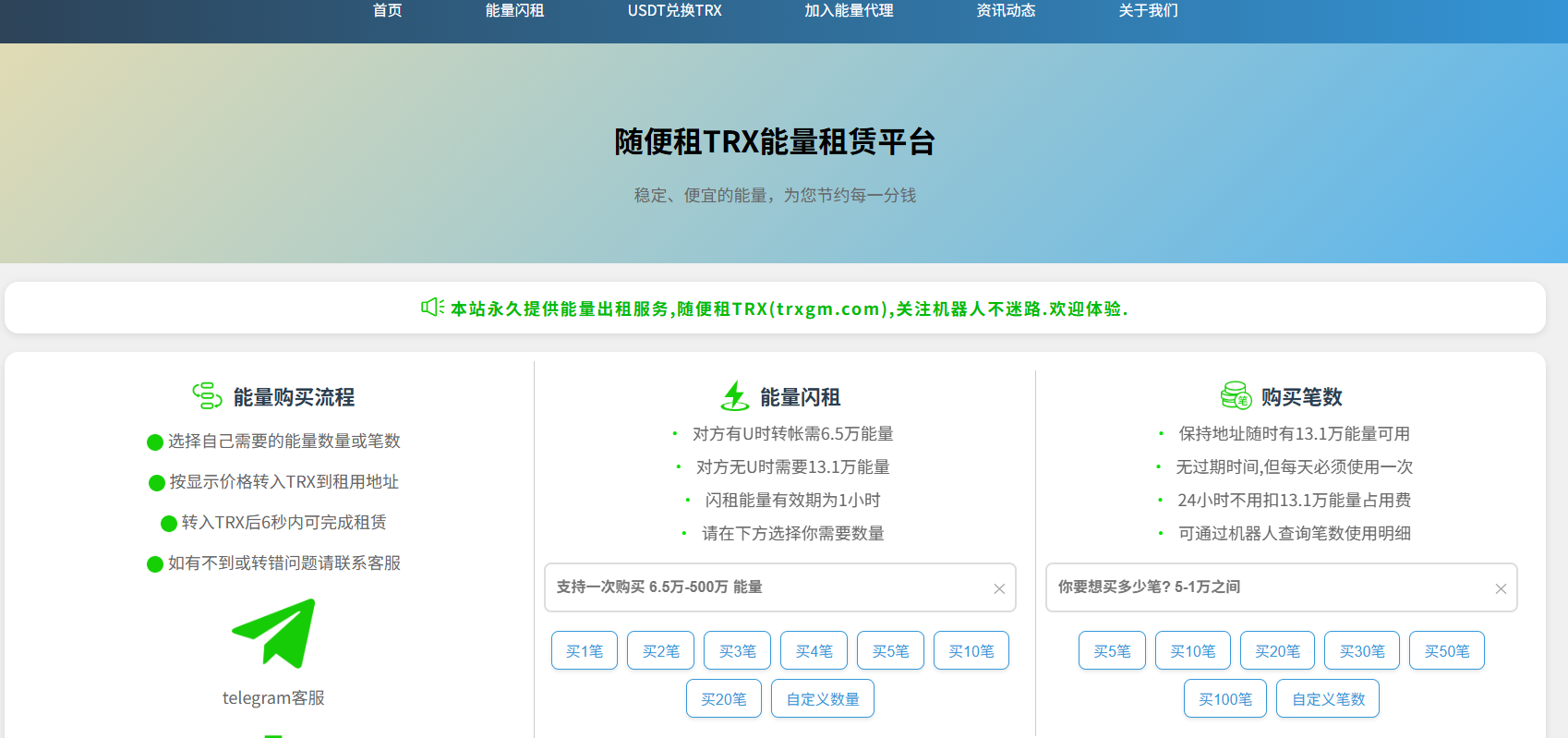Select the 买100笔 button

click(1225, 698)
